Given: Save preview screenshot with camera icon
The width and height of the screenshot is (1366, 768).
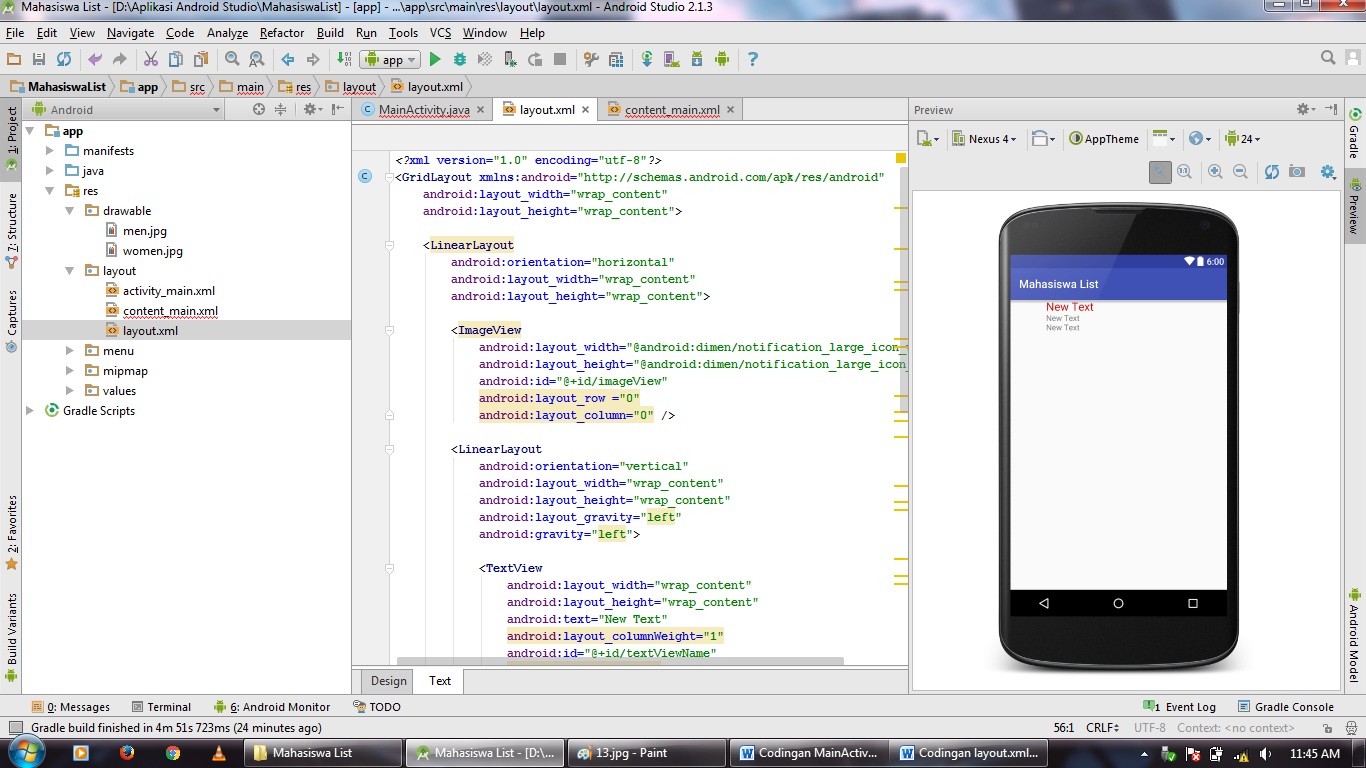Looking at the screenshot, I should pyautogui.click(x=1297, y=172).
